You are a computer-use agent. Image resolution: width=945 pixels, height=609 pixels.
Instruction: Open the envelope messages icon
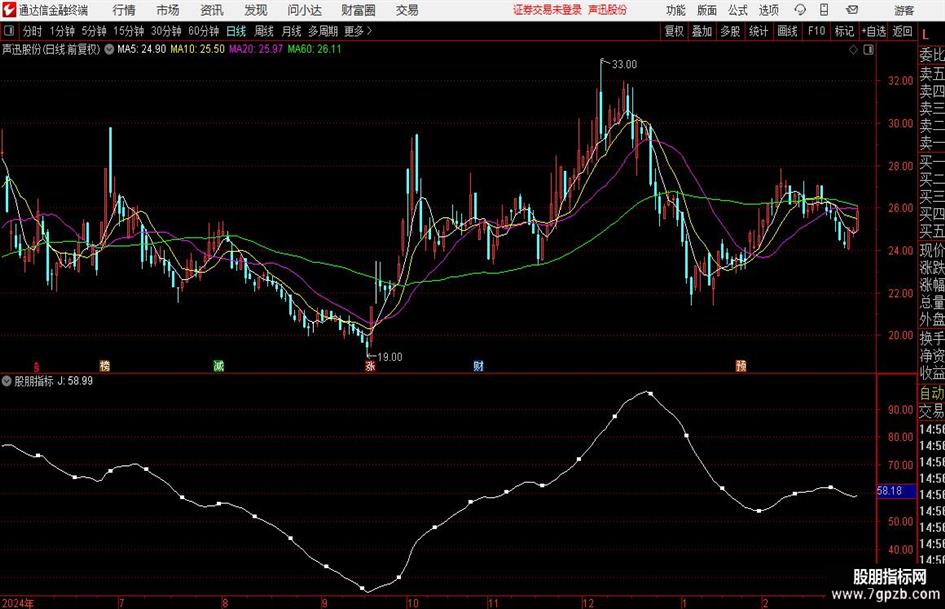[852, 10]
